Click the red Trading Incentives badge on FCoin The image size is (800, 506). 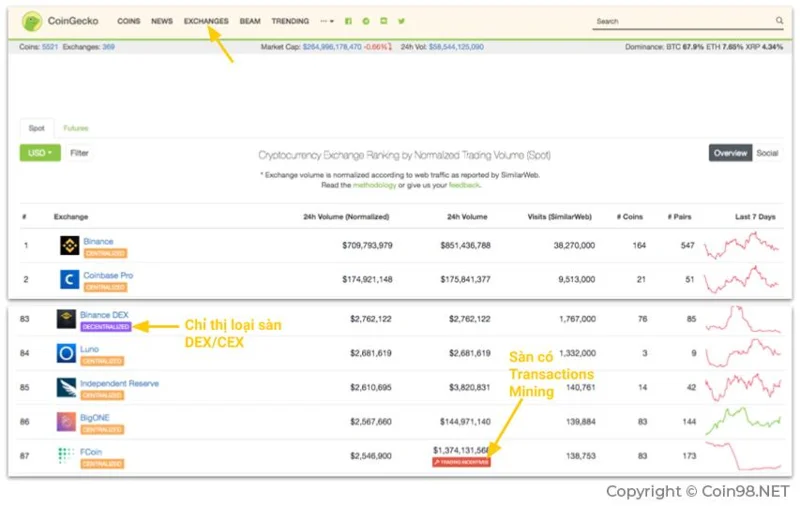[x=461, y=462]
